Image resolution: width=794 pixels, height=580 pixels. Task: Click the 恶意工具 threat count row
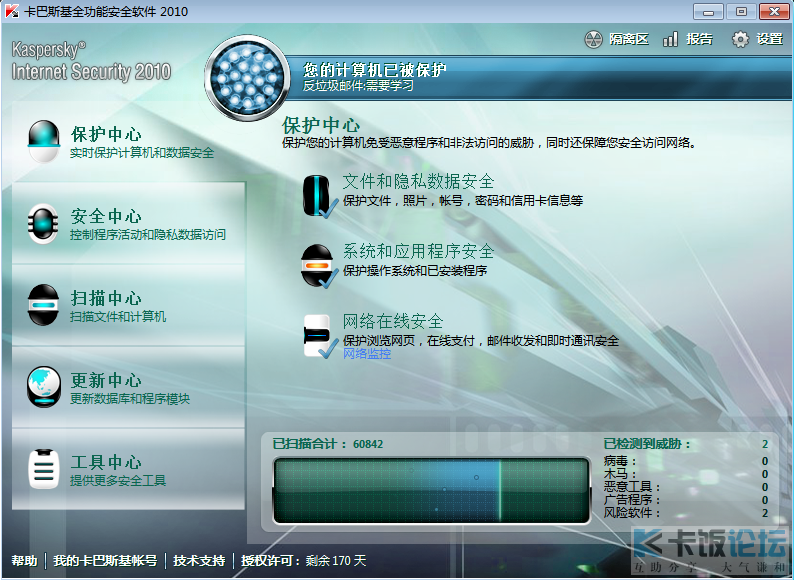tap(686, 487)
